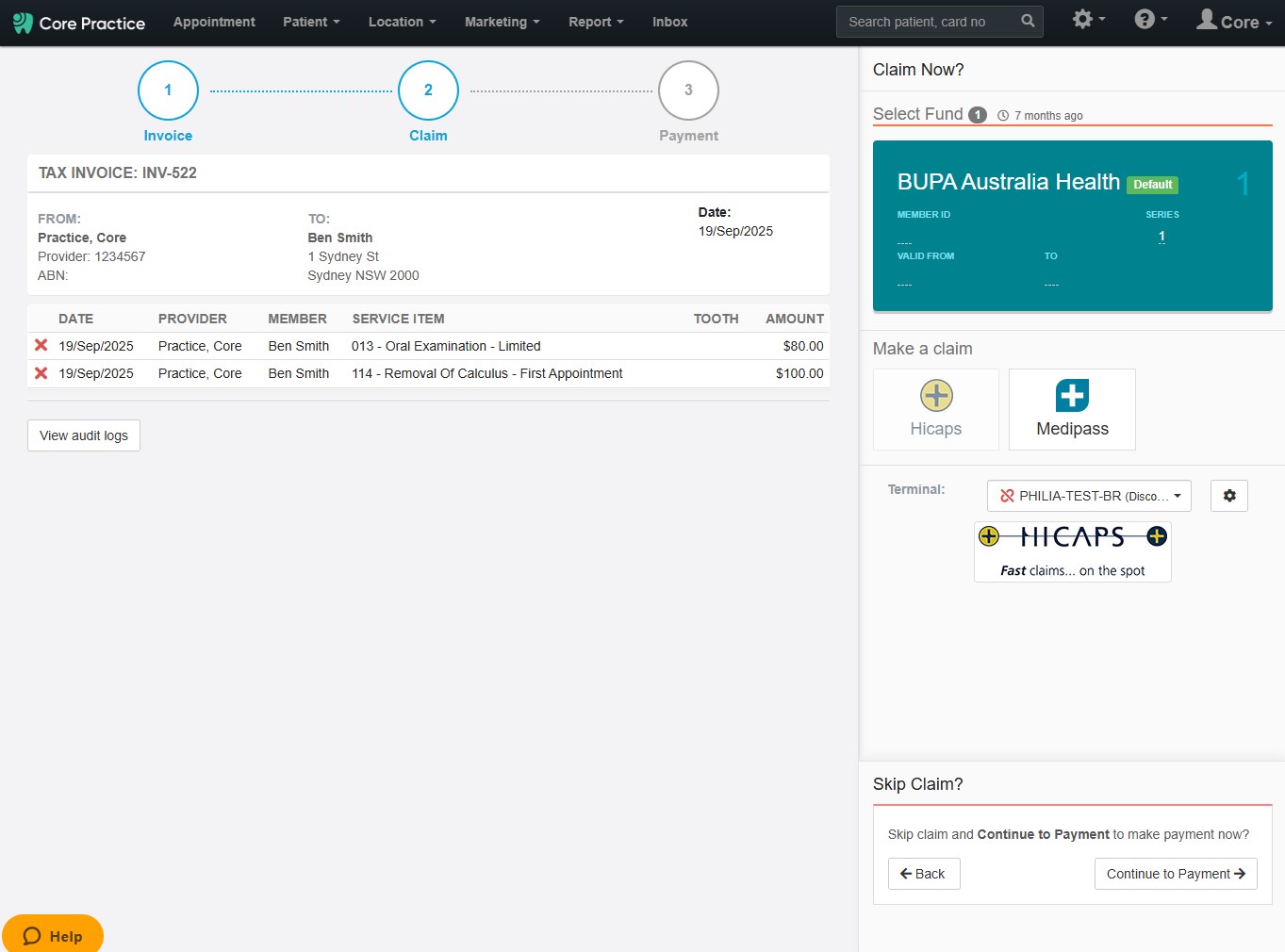Click the SERVICE ITEM column header
Screen dimensions: 1285x952
tap(398, 319)
